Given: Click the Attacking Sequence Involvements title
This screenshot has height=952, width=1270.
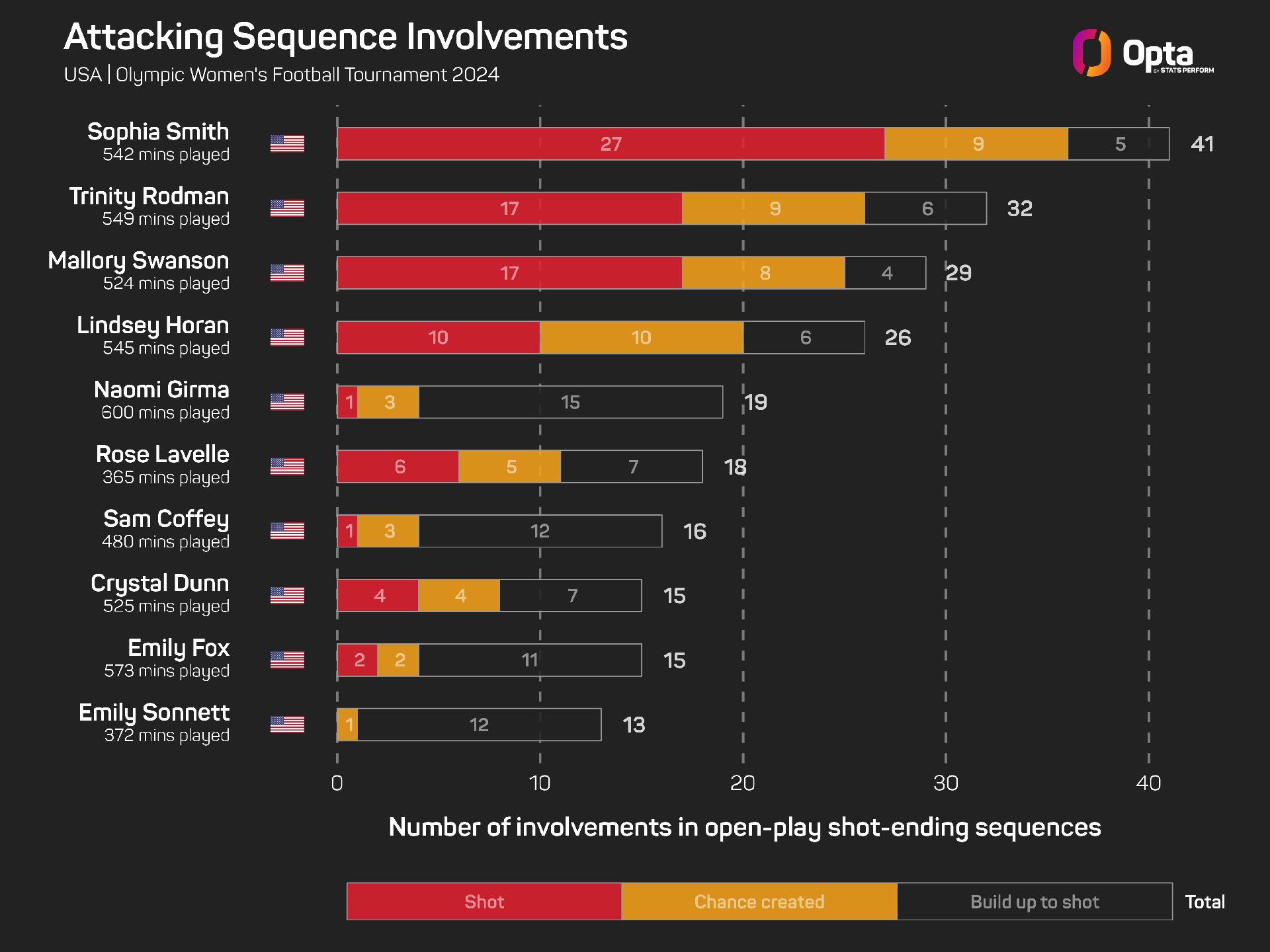Looking at the screenshot, I should click(x=345, y=37).
